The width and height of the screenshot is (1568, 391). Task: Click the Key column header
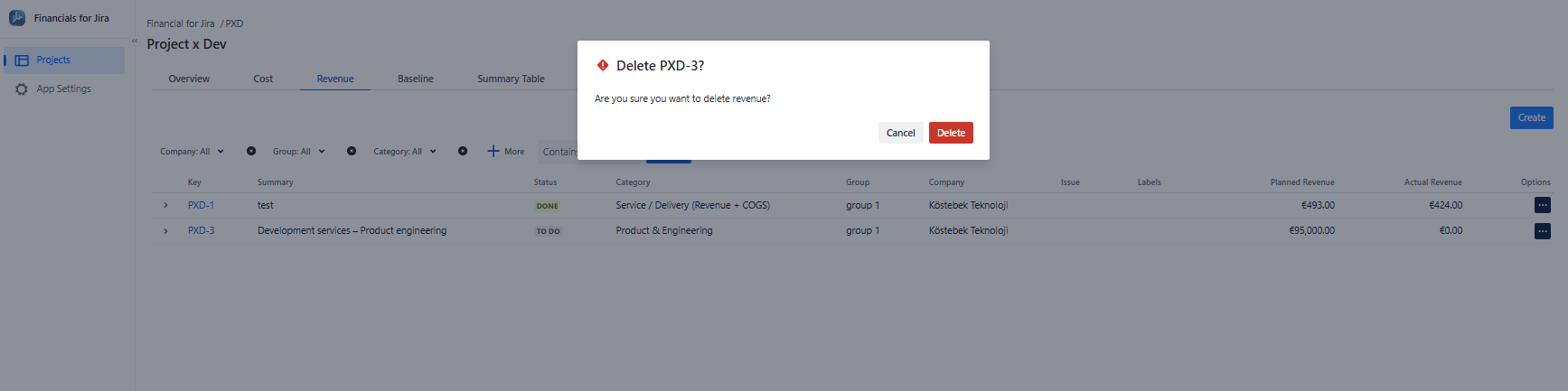(194, 182)
